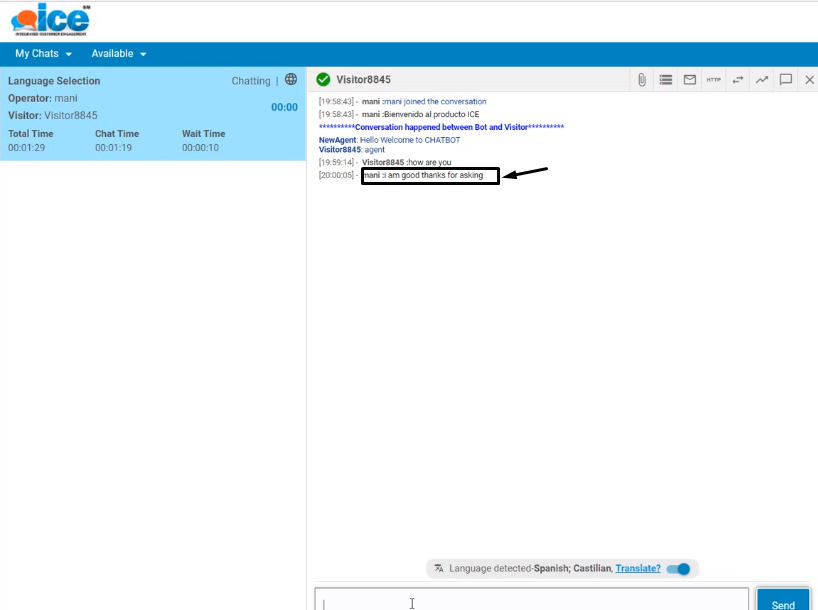Click the Send button
818x610 pixels.
pyautogui.click(x=783, y=603)
